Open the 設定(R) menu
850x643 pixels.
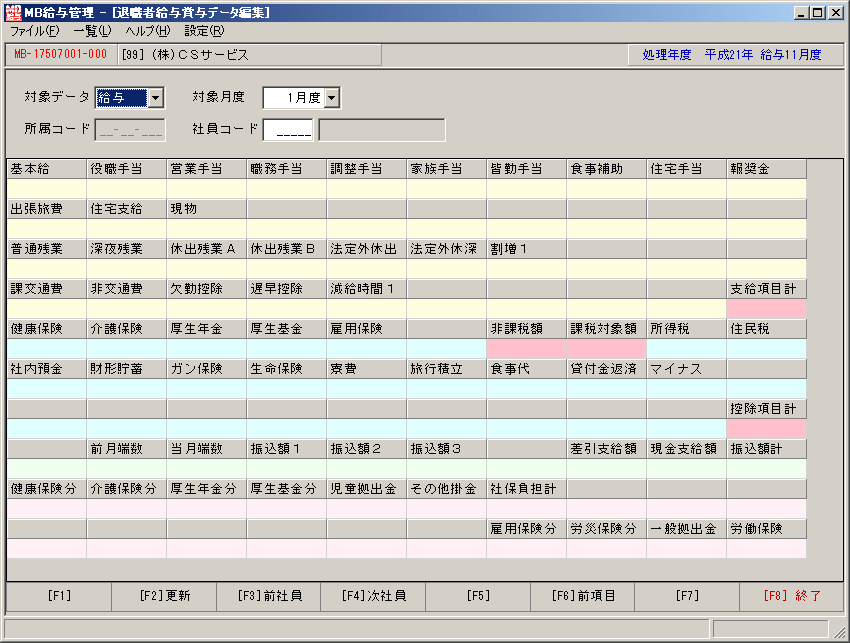click(x=204, y=31)
